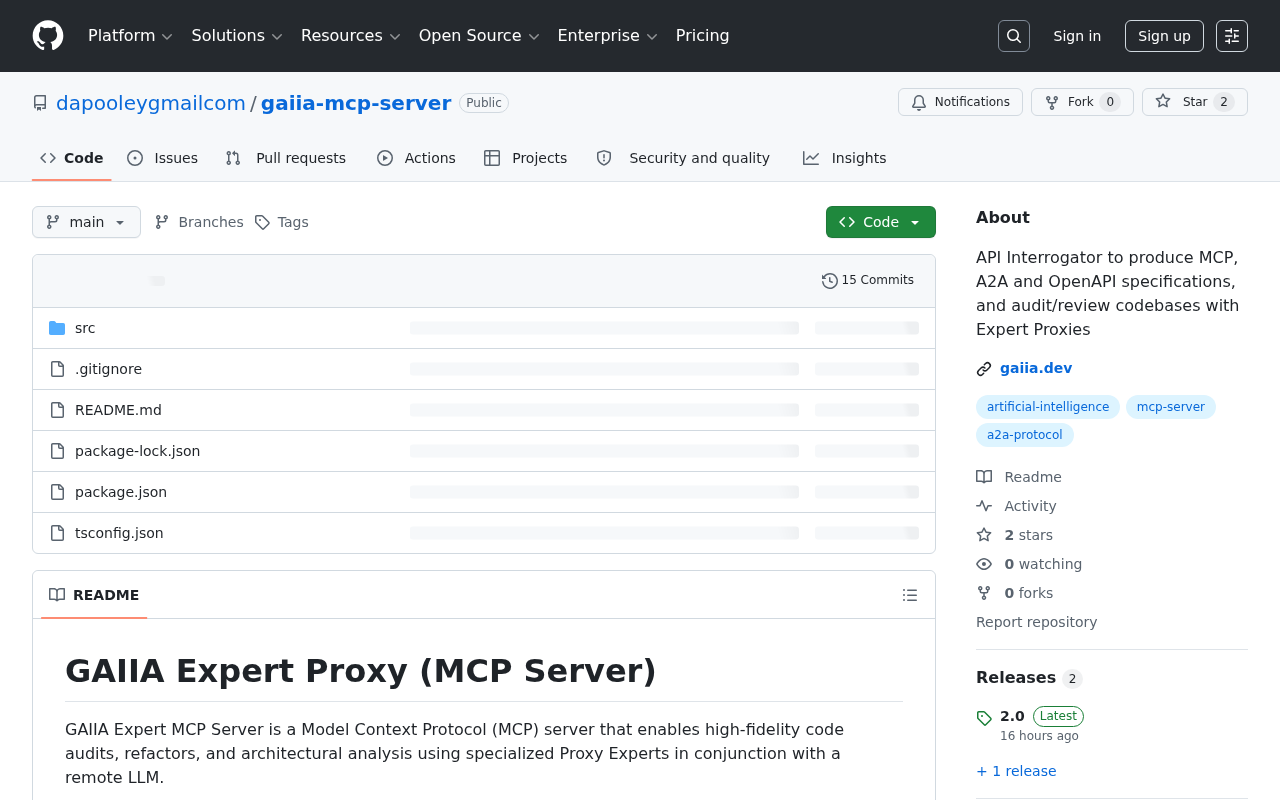Click the star icon beside 2 stars

[x=984, y=535]
